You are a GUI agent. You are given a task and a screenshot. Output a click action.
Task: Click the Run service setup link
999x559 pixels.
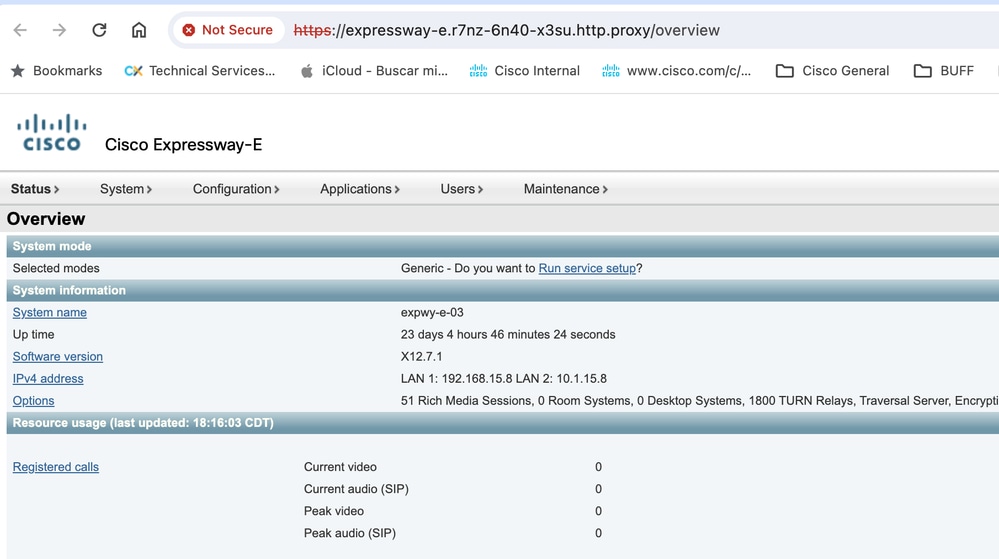click(x=587, y=268)
